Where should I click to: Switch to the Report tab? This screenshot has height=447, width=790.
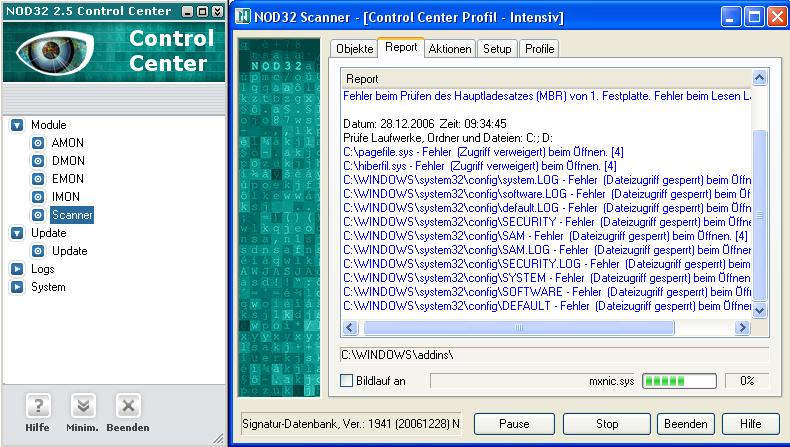(x=401, y=47)
